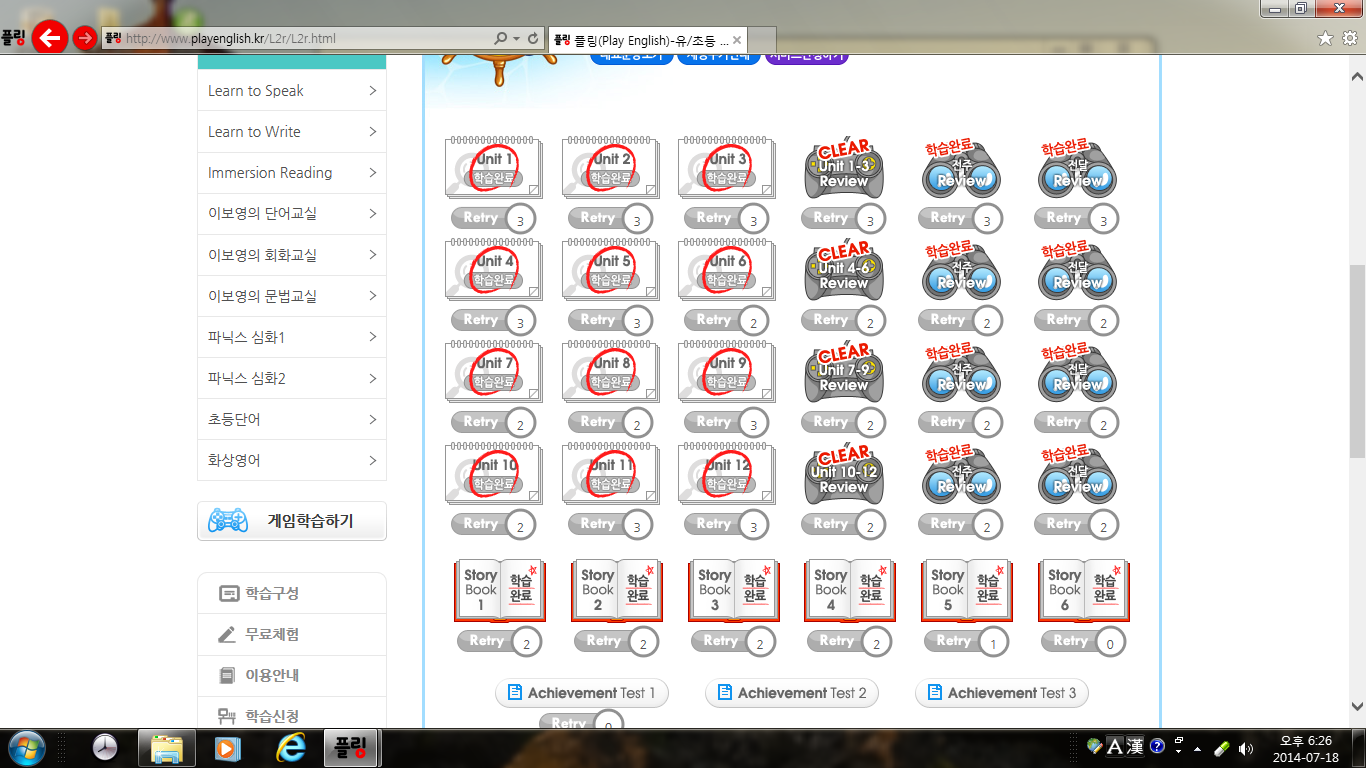
Task: Open media player from the taskbar
Action: 229,748
